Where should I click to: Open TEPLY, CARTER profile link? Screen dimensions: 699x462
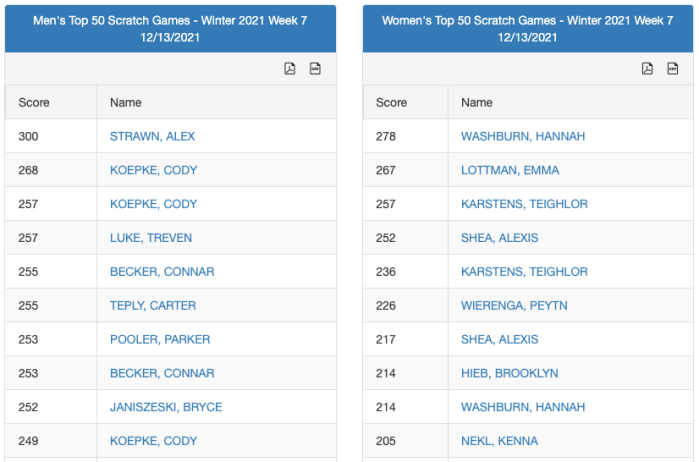point(153,306)
